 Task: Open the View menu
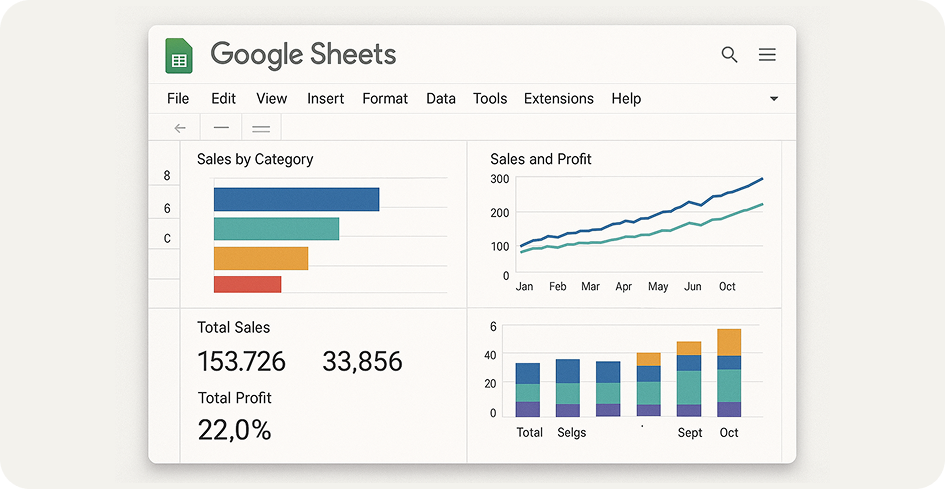coord(271,99)
